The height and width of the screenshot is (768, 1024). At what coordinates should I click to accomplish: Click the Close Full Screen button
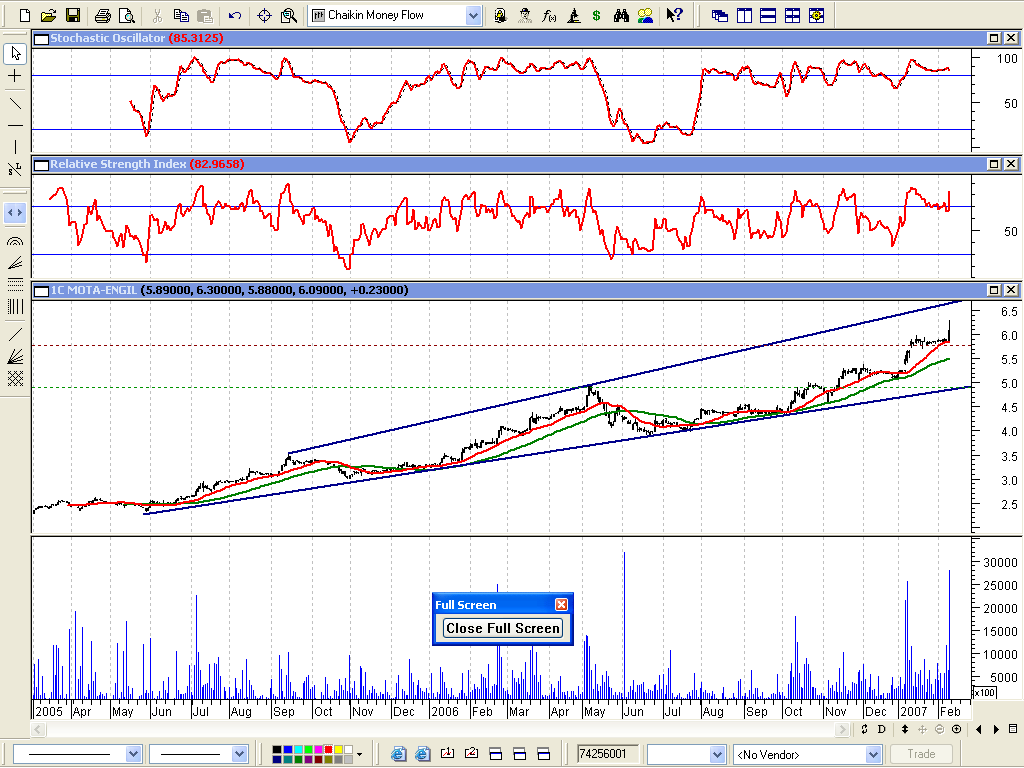tap(503, 628)
